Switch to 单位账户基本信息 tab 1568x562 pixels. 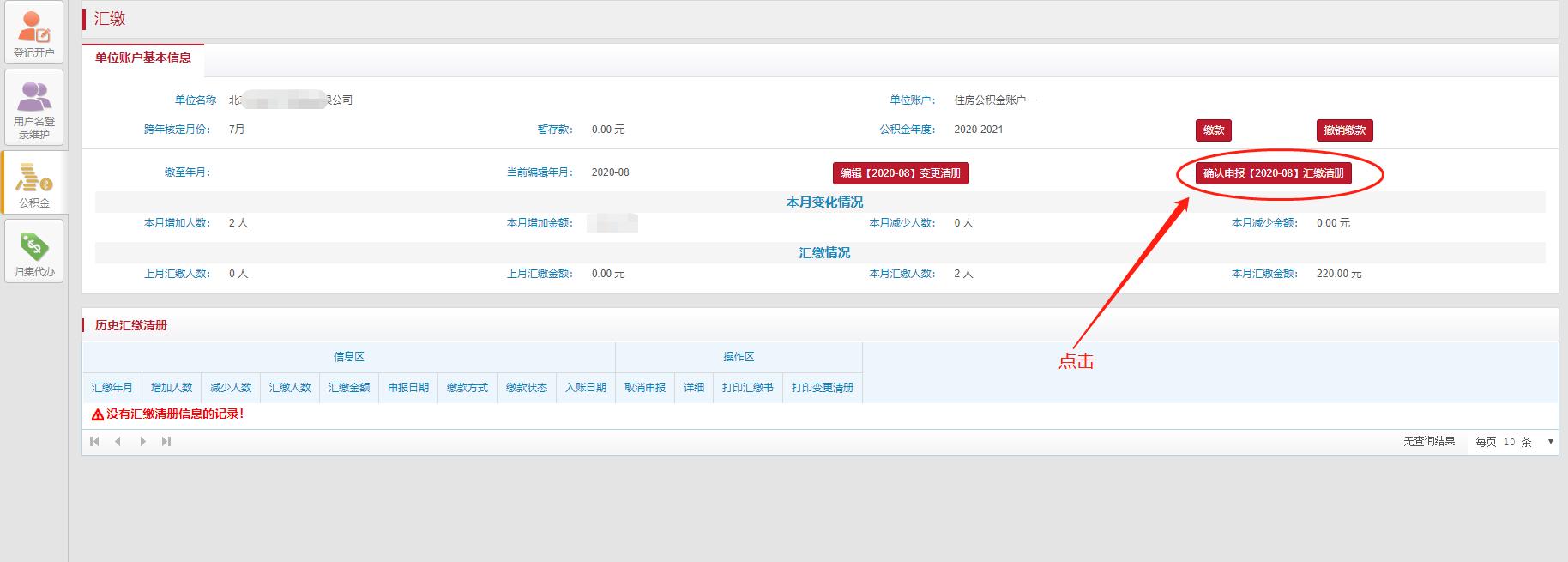pos(143,58)
